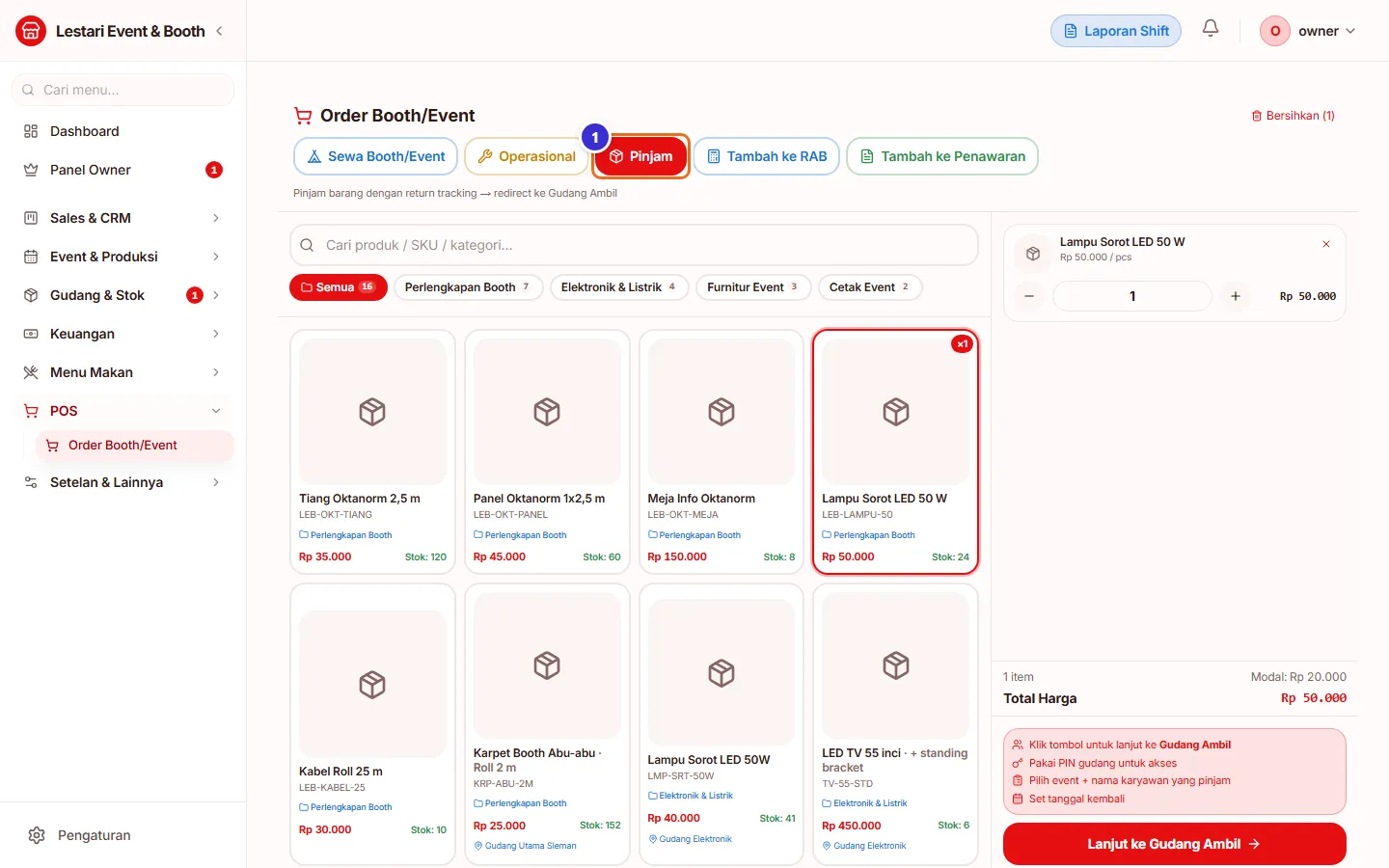Viewport: 1389px width, 868px height.
Task: Choose Tambah ke RAB mode
Action: click(x=767, y=156)
